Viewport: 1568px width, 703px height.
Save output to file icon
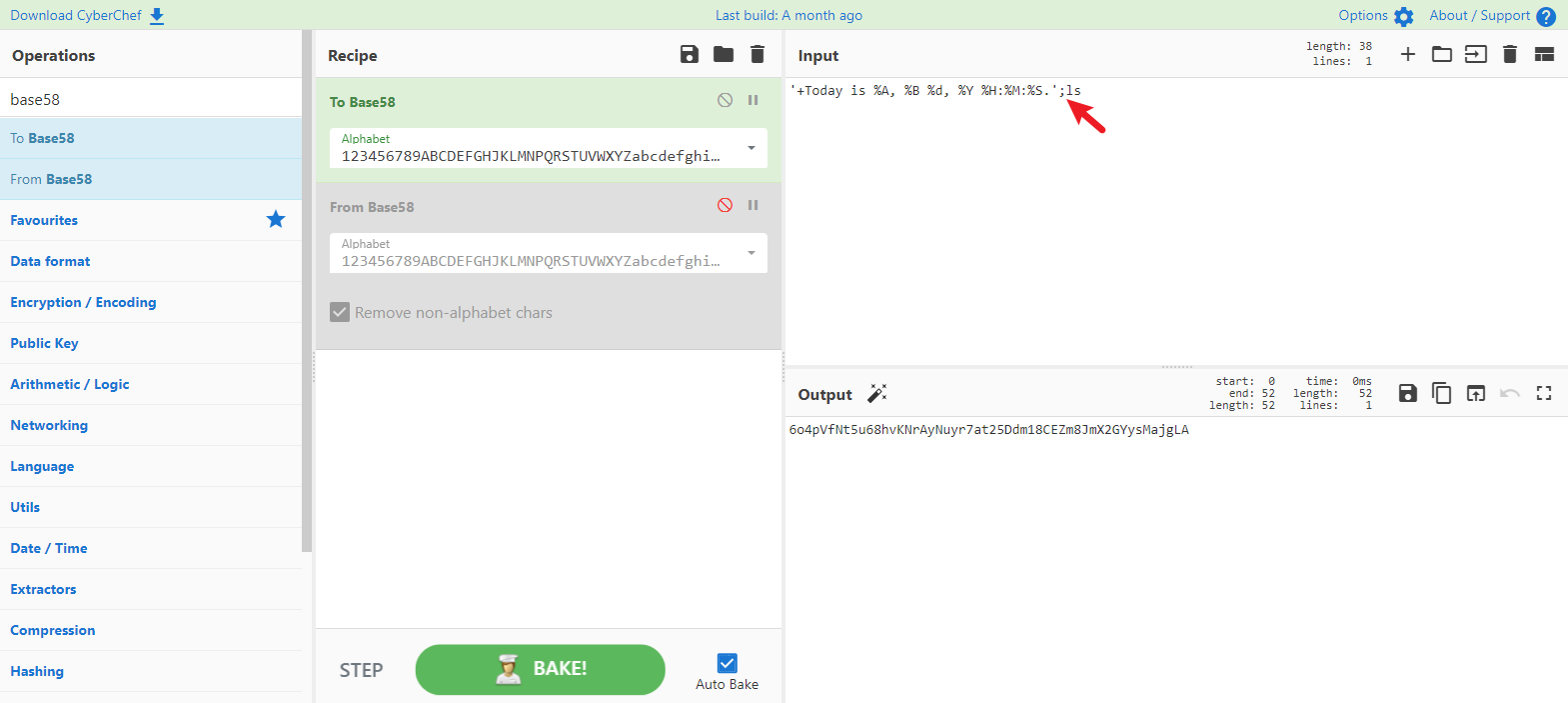tap(1408, 393)
